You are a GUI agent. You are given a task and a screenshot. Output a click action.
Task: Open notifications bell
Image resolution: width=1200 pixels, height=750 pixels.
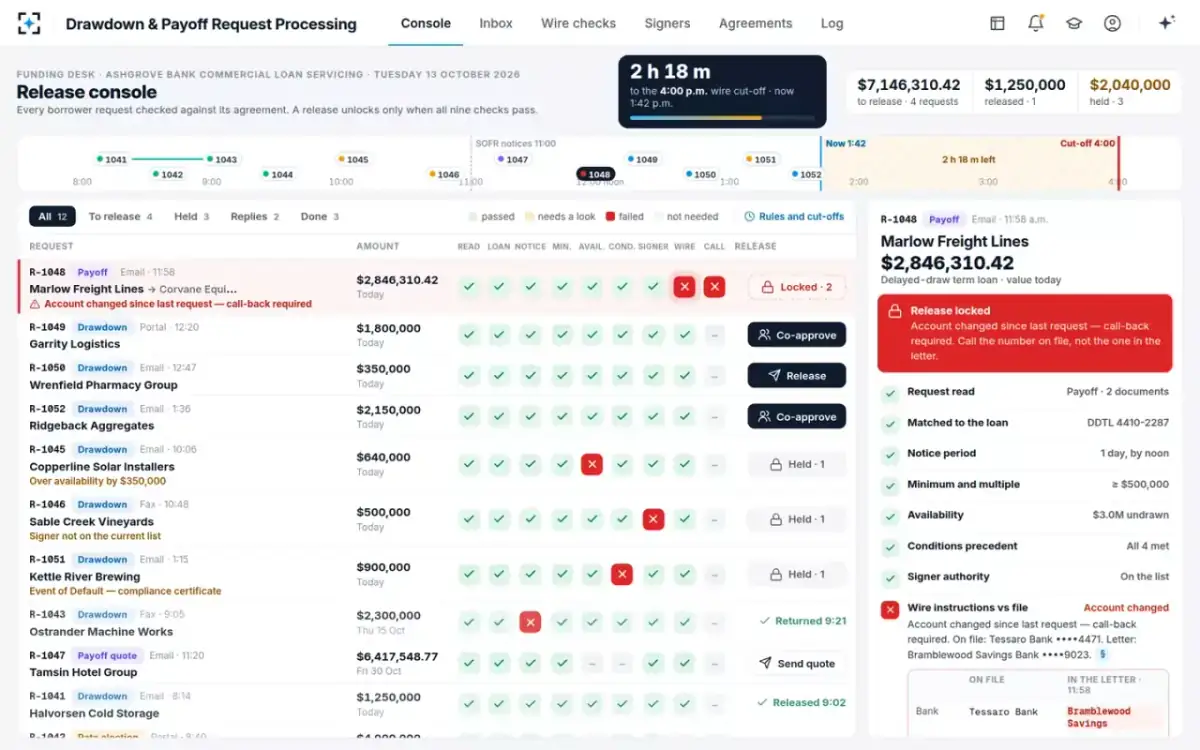1036,23
